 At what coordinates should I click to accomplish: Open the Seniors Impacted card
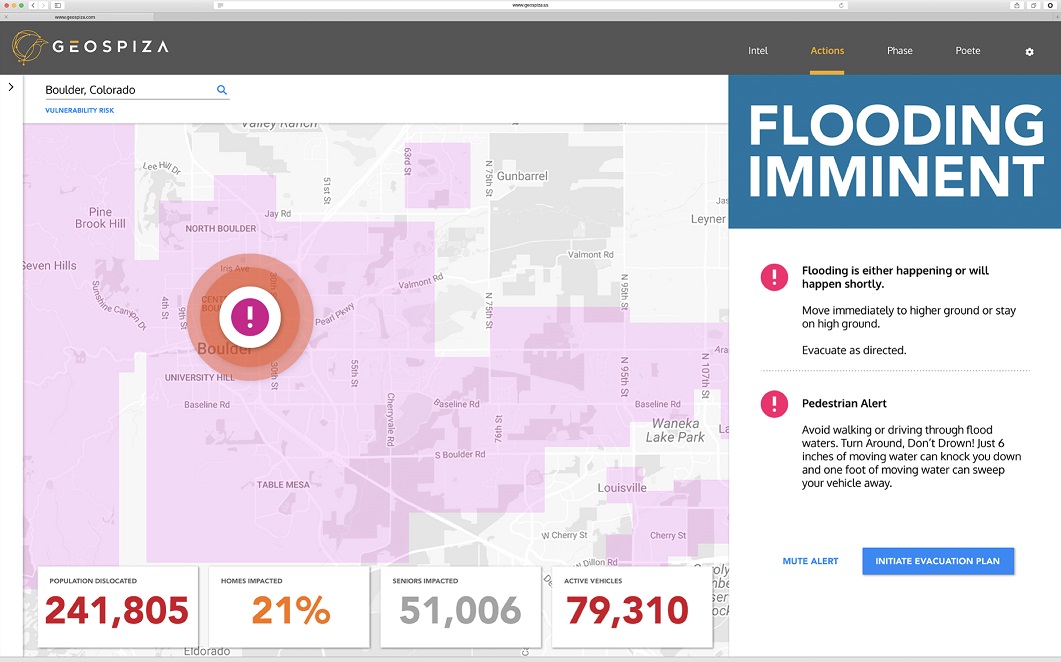point(460,606)
